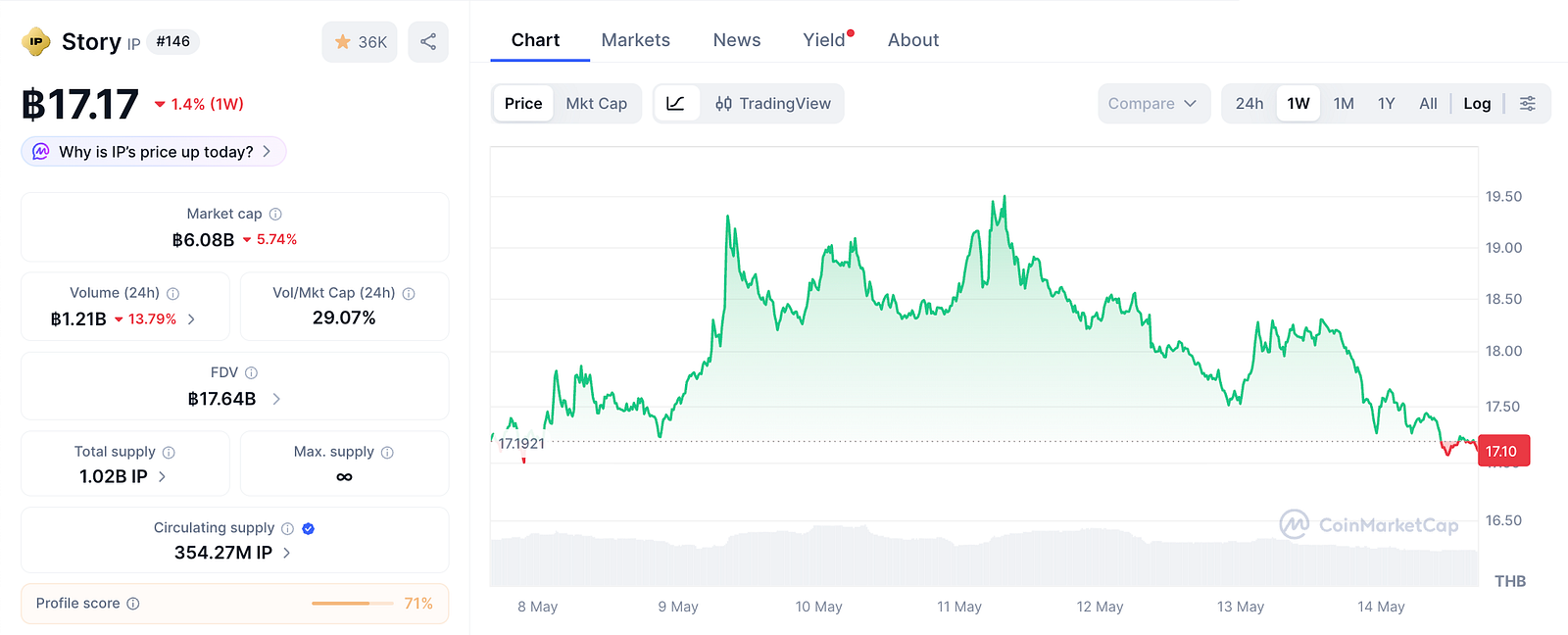The image size is (1568, 635).
Task: Open Vol/Mkt Cap (24h) info icon
Action: click(409, 293)
